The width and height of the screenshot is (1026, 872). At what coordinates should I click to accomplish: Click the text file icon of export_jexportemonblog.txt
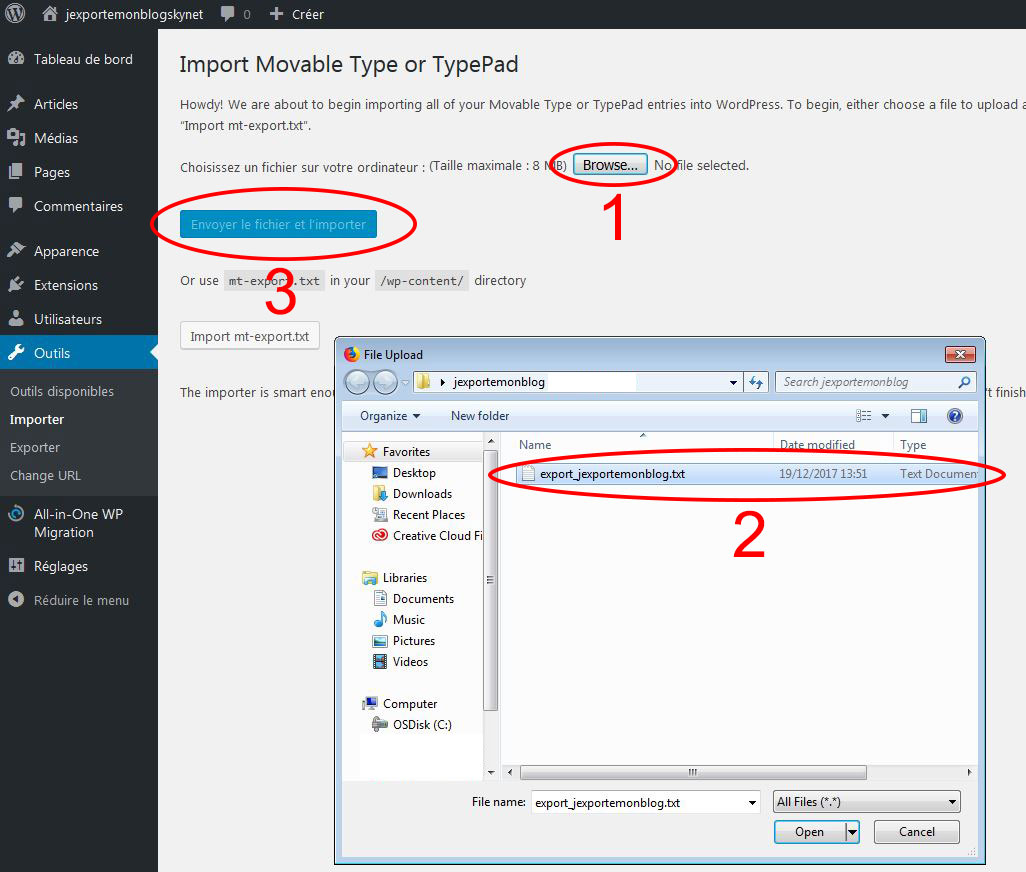click(528, 474)
